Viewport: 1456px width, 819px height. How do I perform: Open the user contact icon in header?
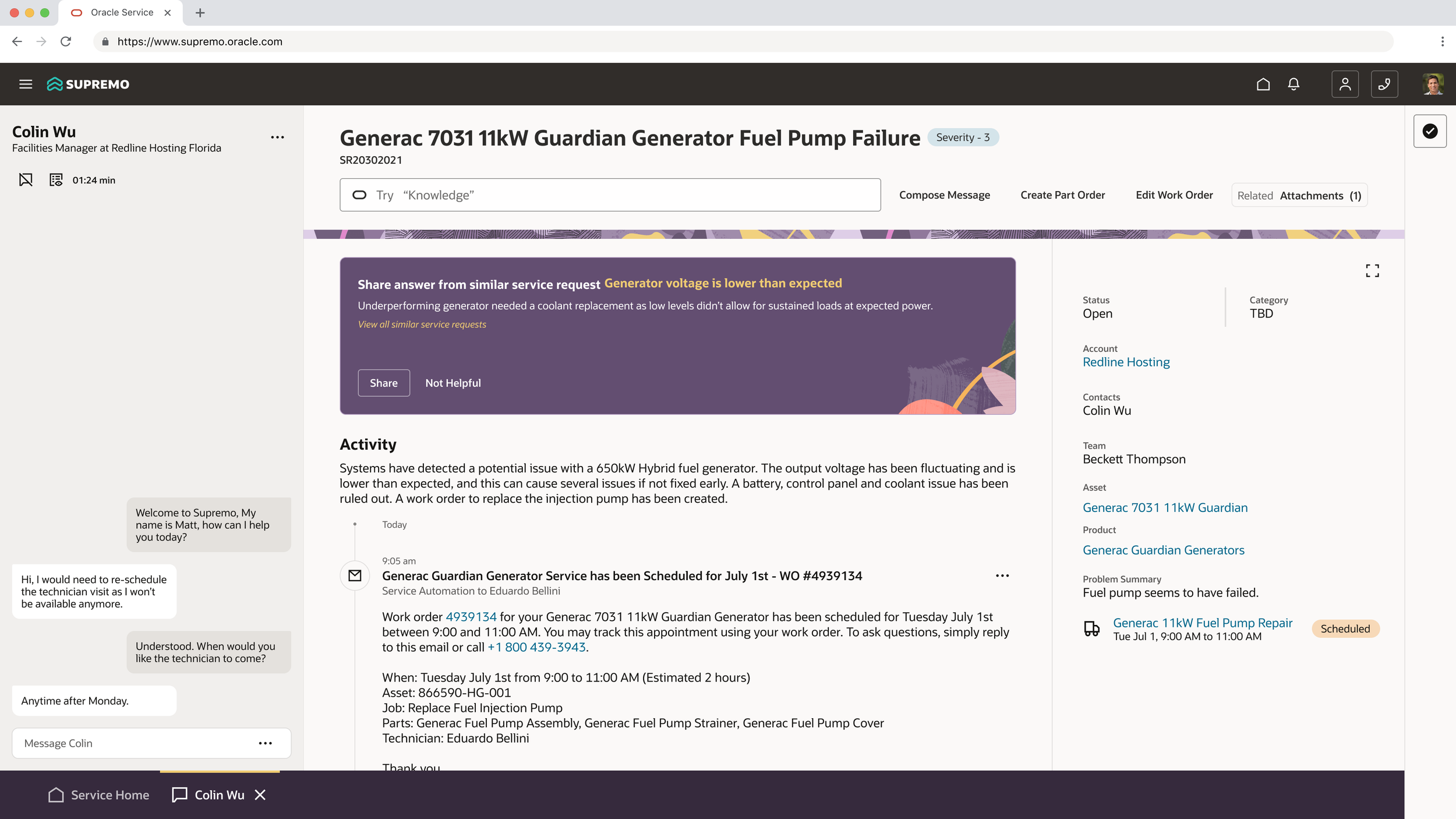tap(1345, 84)
